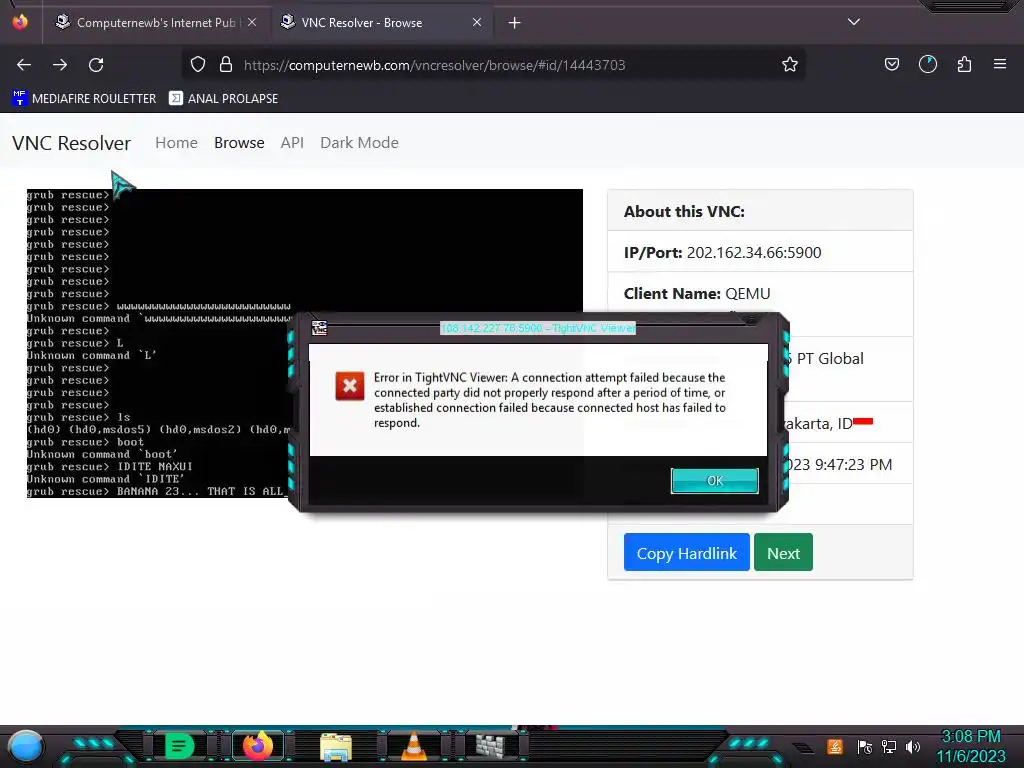Reload the current page
The width and height of the screenshot is (1024, 768).
tap(96, 65)
